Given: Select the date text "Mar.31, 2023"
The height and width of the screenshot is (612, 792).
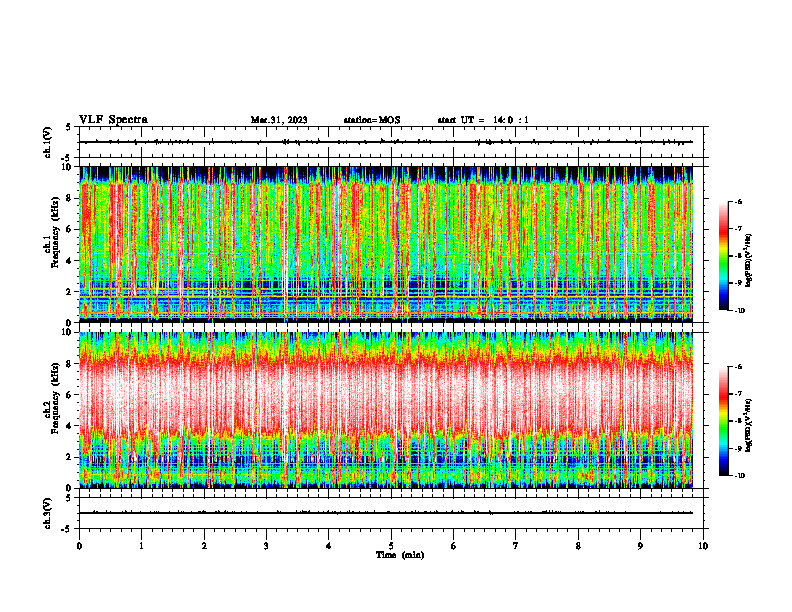Looking at the screenshot, I should coord(279,120).
